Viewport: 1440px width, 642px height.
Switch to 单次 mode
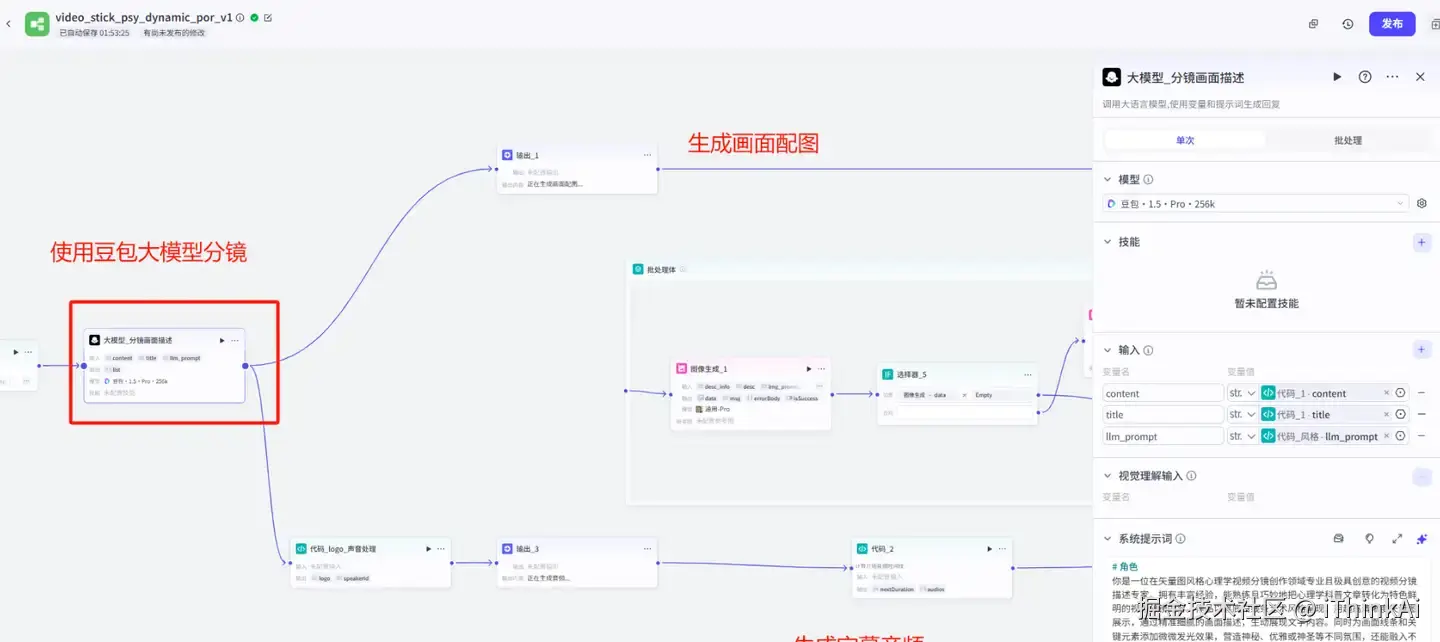coord(1185,140)
